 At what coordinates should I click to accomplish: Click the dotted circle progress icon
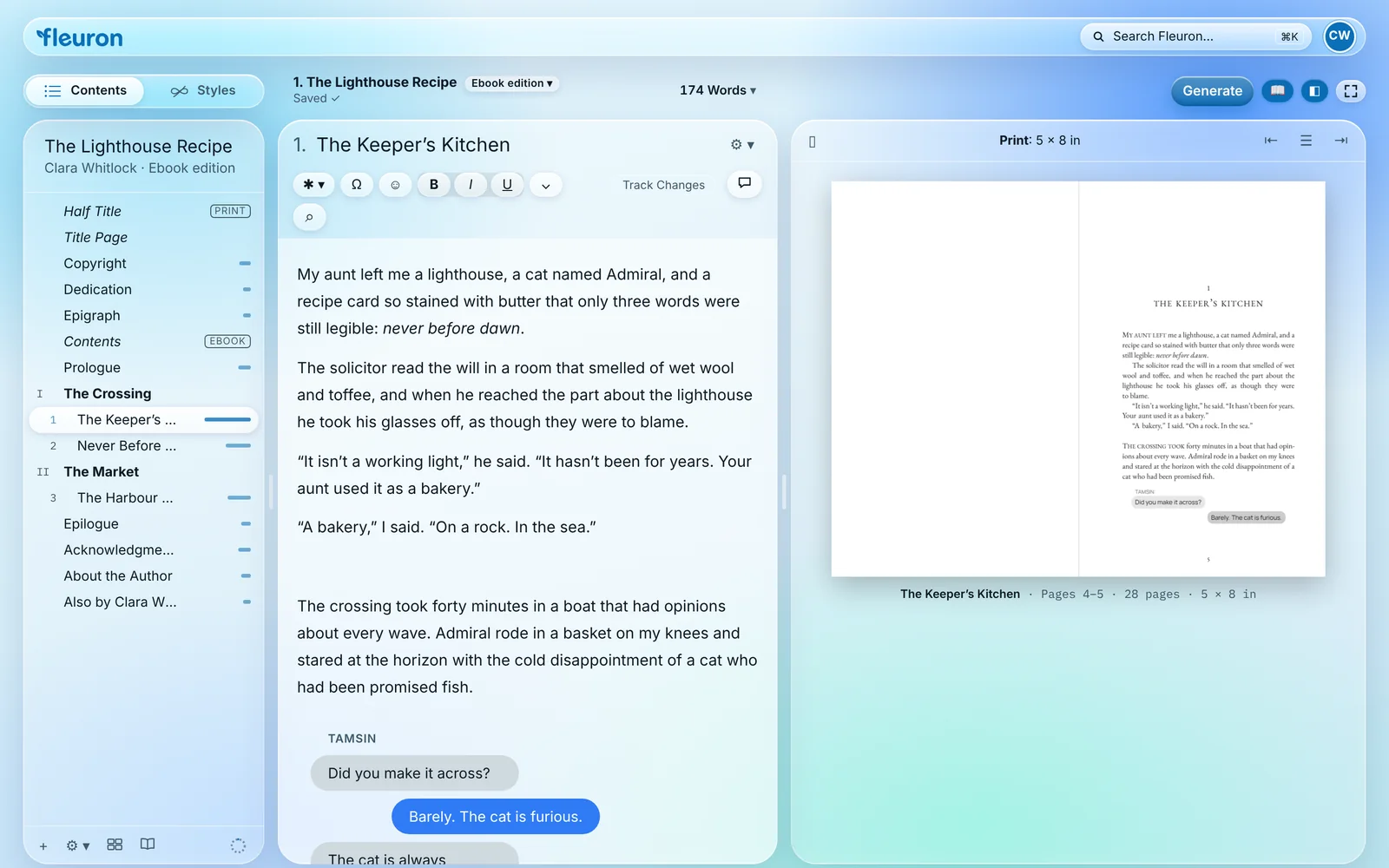pos(238,845)
